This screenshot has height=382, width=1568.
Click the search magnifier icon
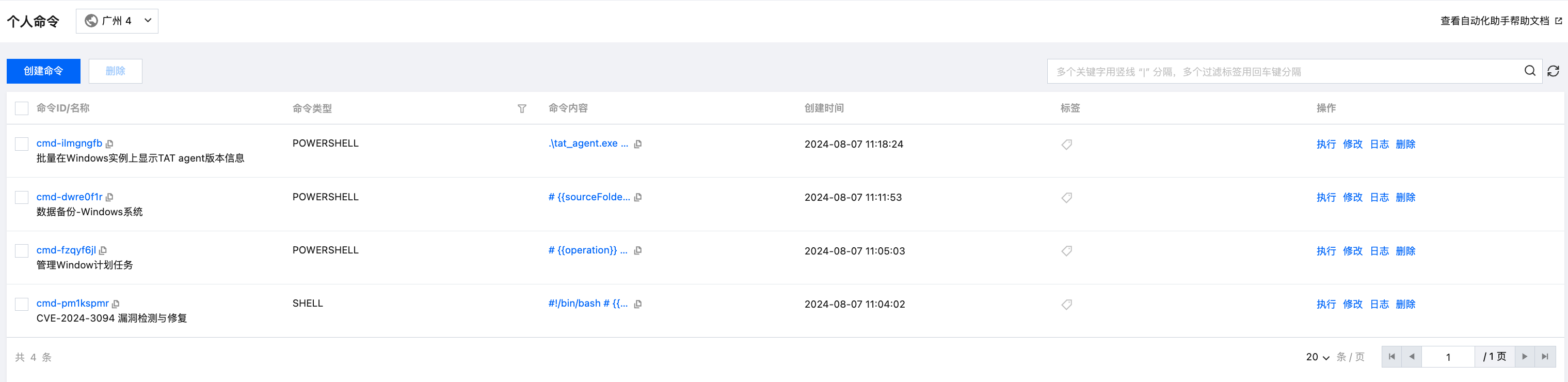[x=1530, y=71]
